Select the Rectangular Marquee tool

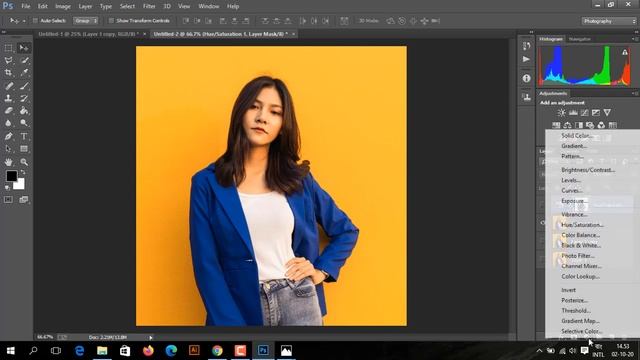click(x=8, y=48)
